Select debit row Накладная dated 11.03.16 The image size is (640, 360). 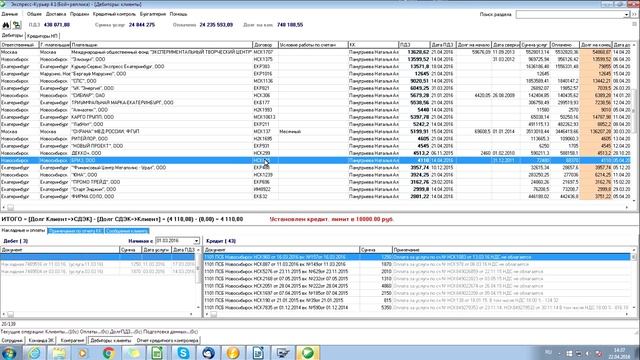point(98,264)
